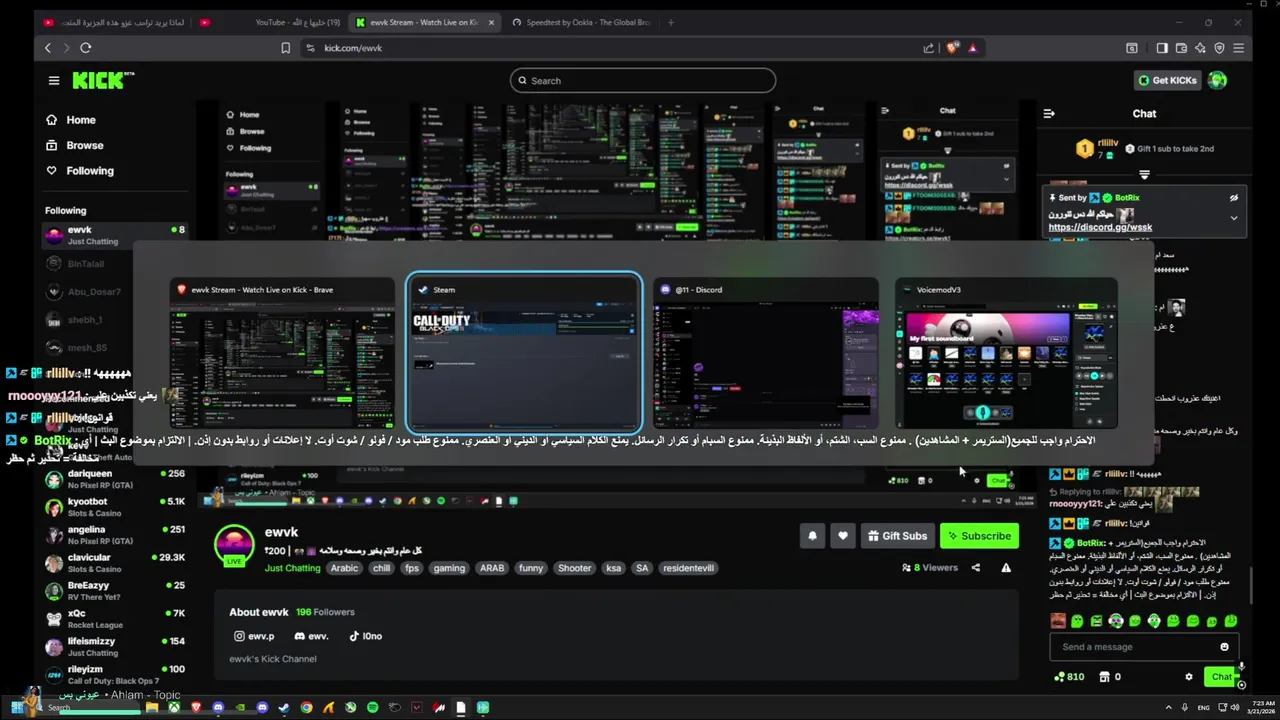This screenshot has height=720, width=1280.
Task: Share the stream via share icon
Action: point(976,568)
